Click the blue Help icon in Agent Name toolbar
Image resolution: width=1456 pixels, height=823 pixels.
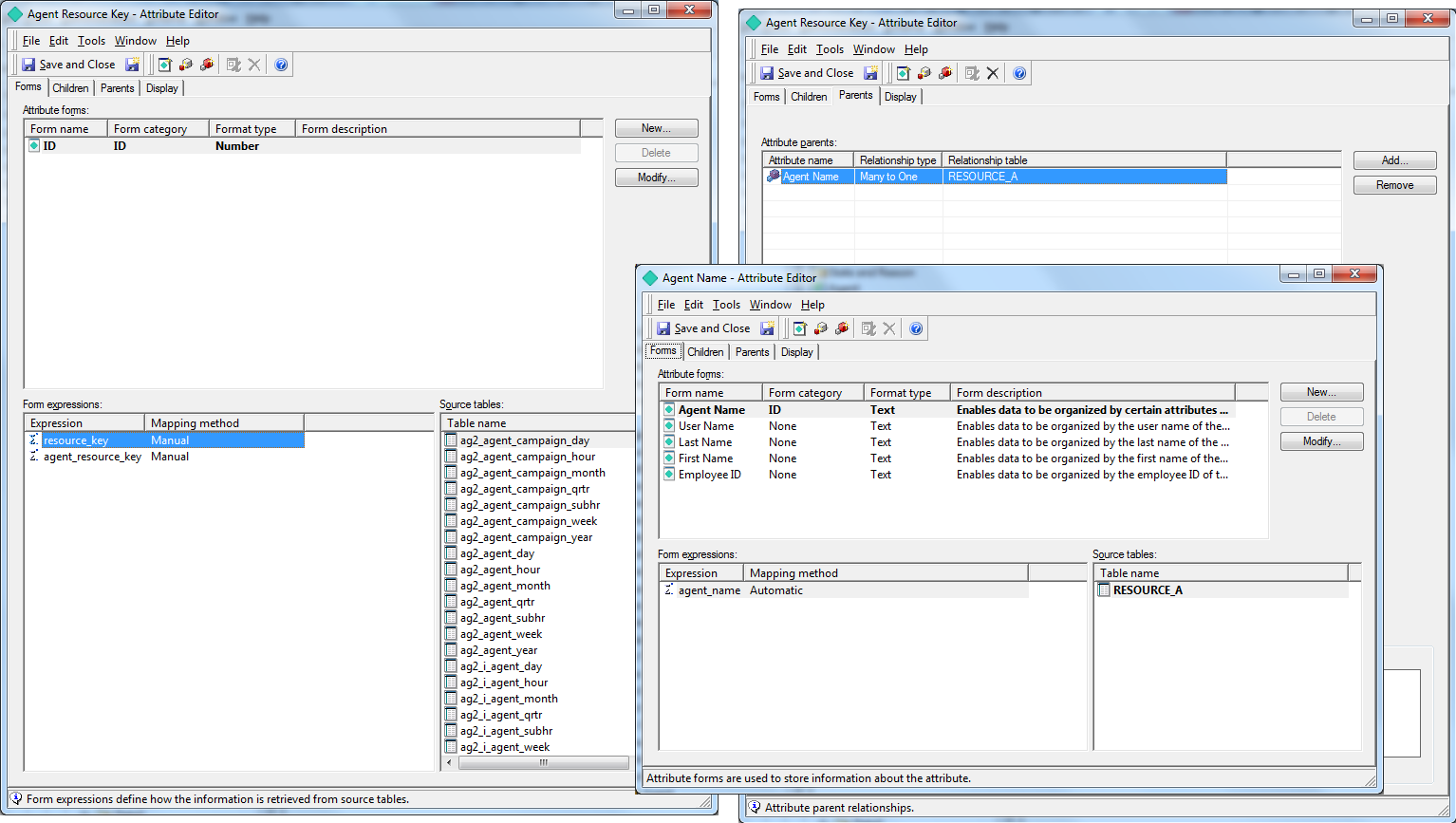tap(916, 328)
